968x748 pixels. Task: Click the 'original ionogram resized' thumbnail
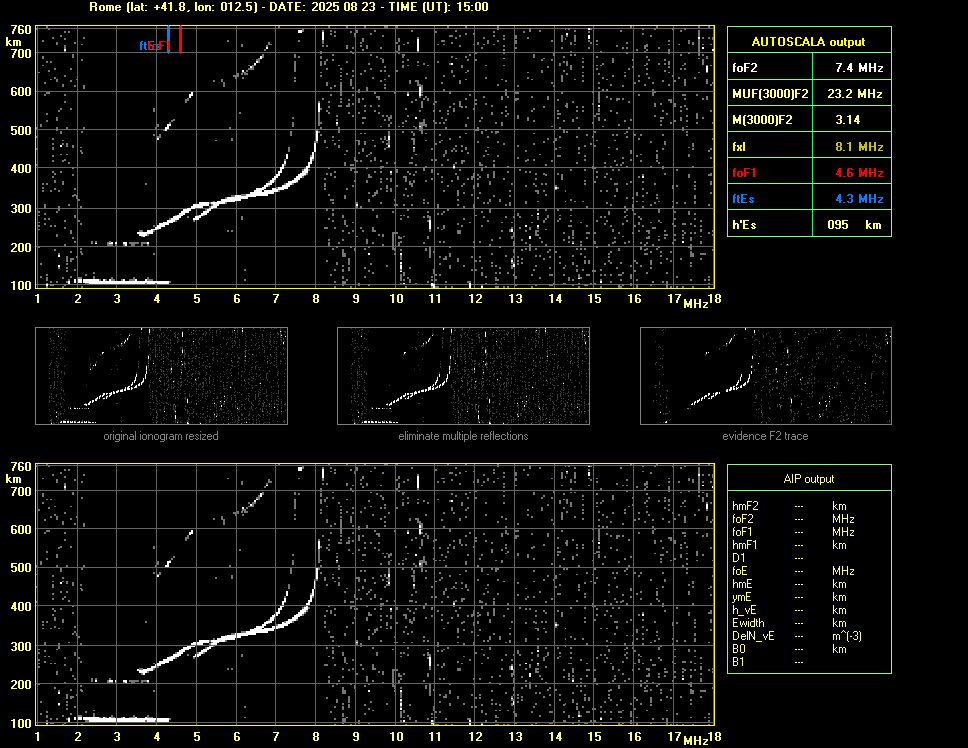coord(161,376)
